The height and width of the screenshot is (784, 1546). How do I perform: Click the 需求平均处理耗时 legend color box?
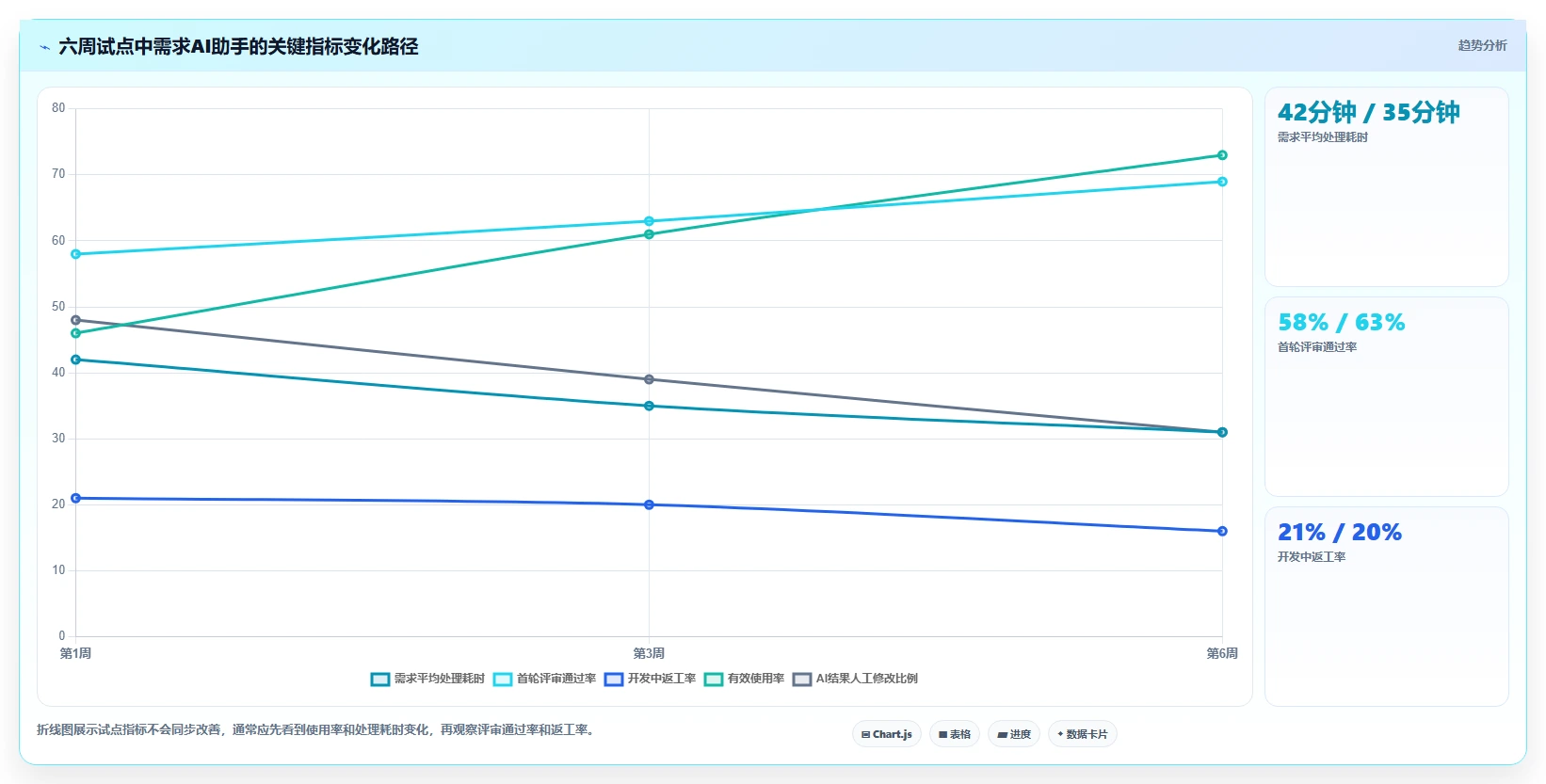(x=380, y=679)
